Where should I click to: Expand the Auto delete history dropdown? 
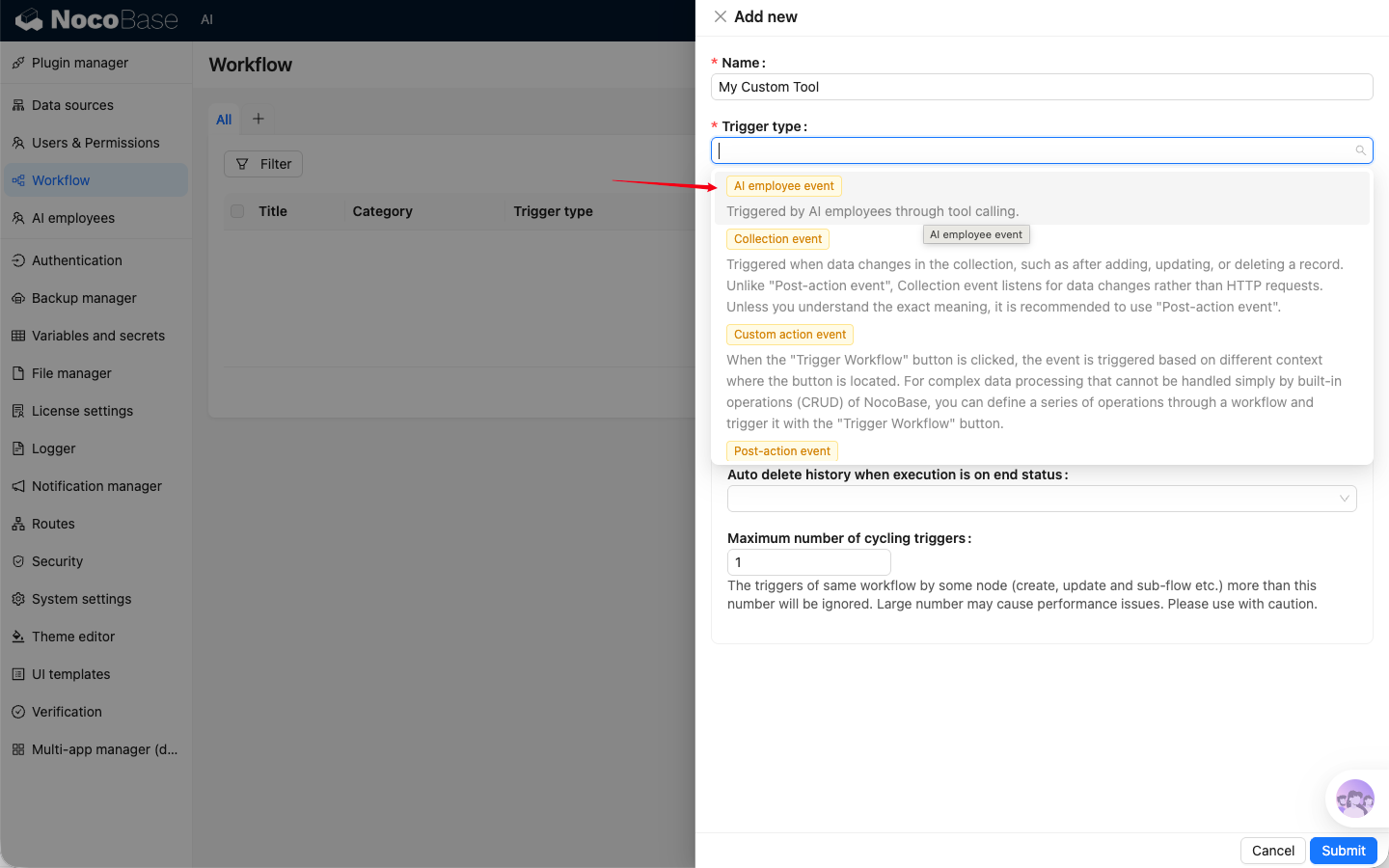(x=1041, y=499)
